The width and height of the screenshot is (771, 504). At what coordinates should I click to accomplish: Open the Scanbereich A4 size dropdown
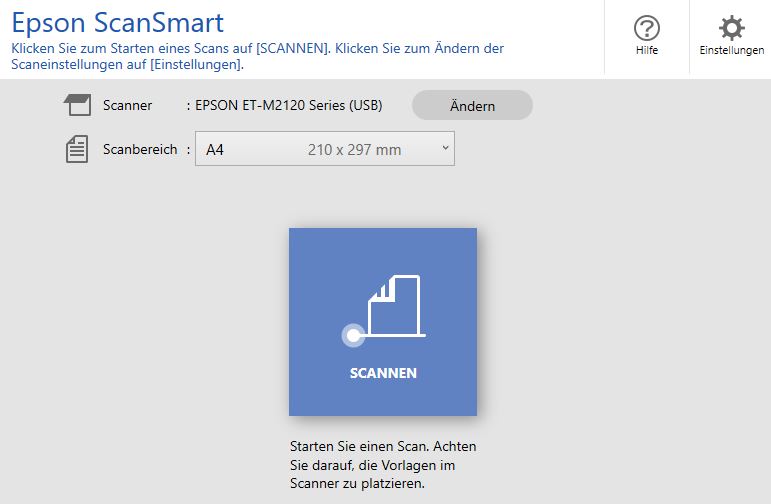tap(325, 148)
